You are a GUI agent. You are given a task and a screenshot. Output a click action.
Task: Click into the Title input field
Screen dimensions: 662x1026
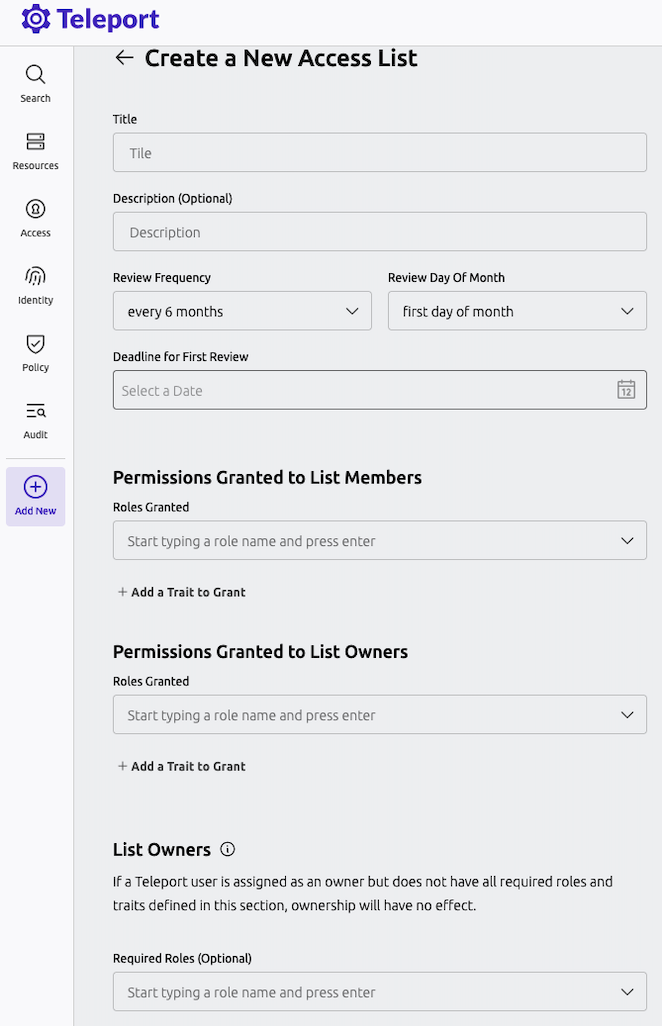tap(380, 152)
